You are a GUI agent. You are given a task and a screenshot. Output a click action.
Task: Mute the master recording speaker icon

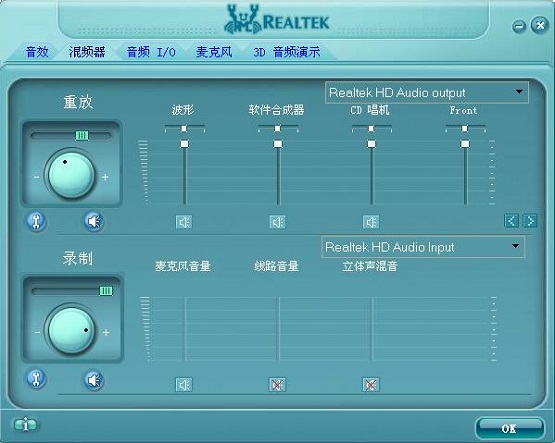tap(94, 380)
